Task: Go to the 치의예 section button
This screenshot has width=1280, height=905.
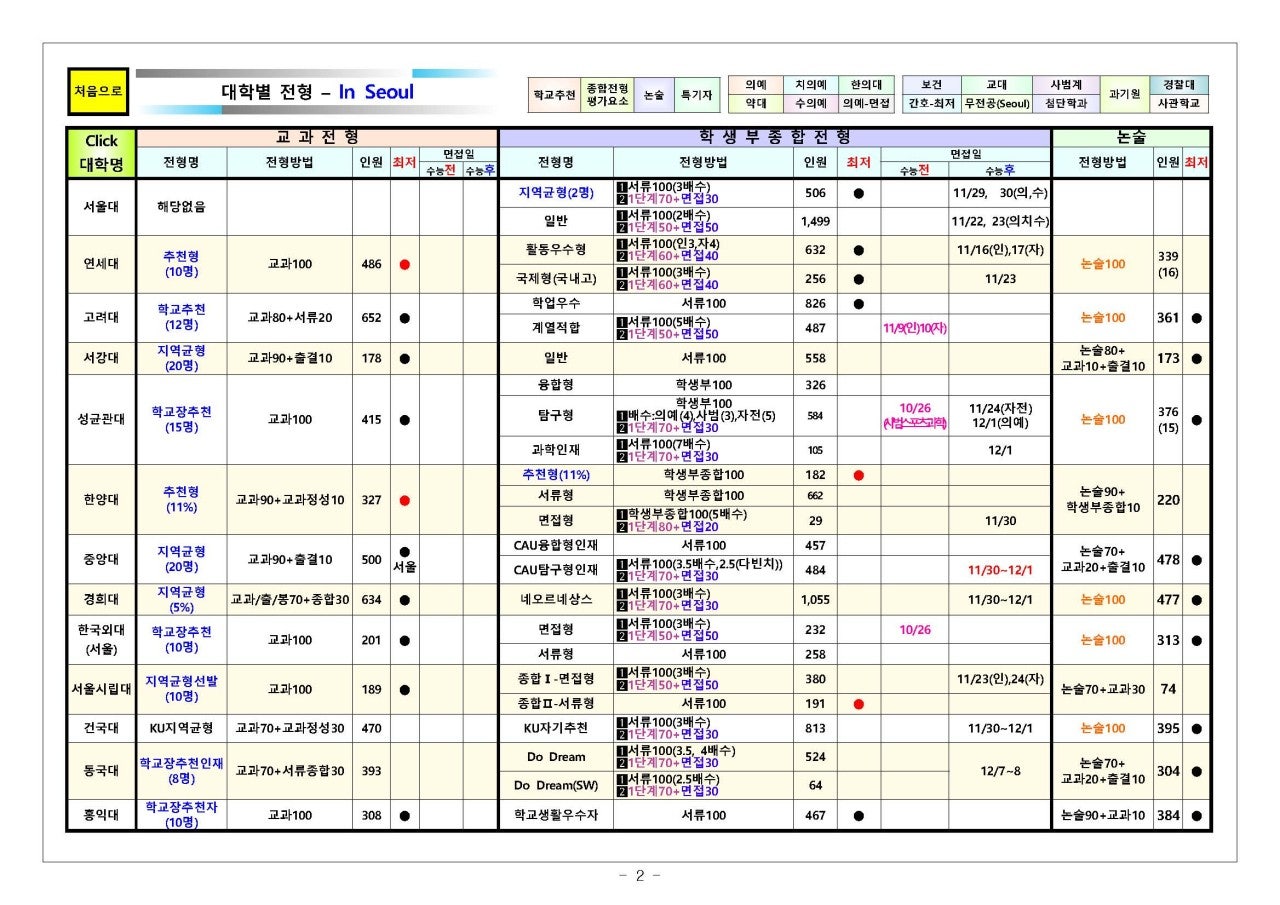Action: 811,86
